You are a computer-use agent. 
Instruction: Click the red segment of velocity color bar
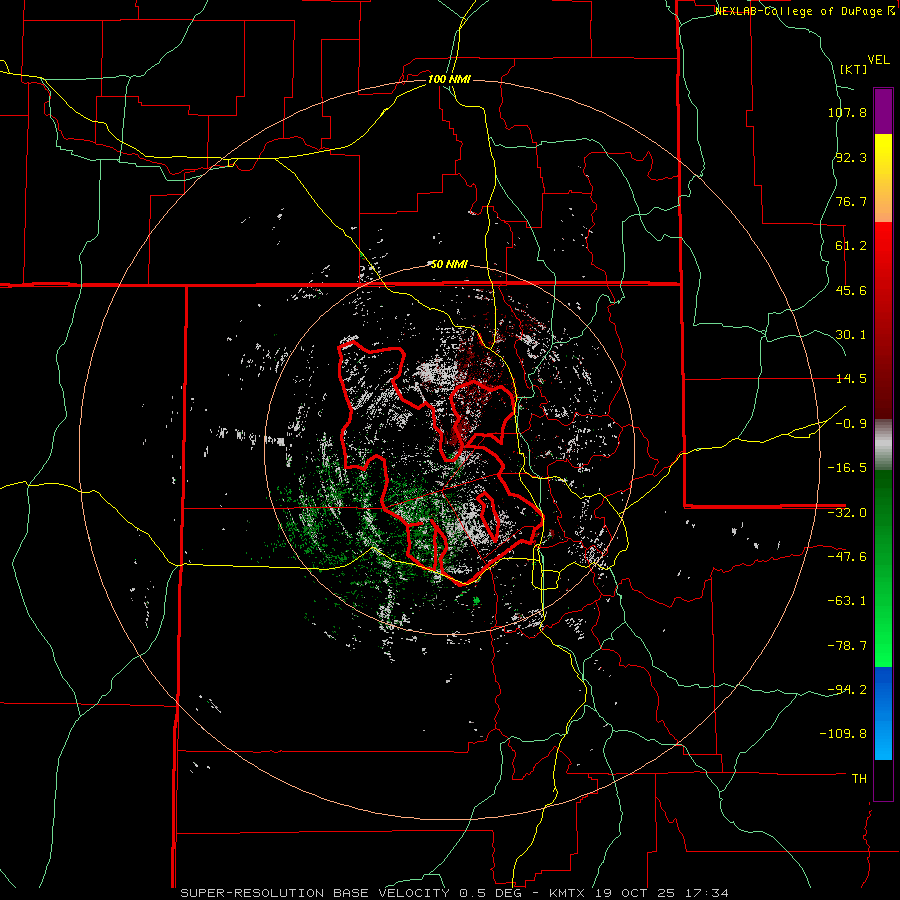coord(883,320)
